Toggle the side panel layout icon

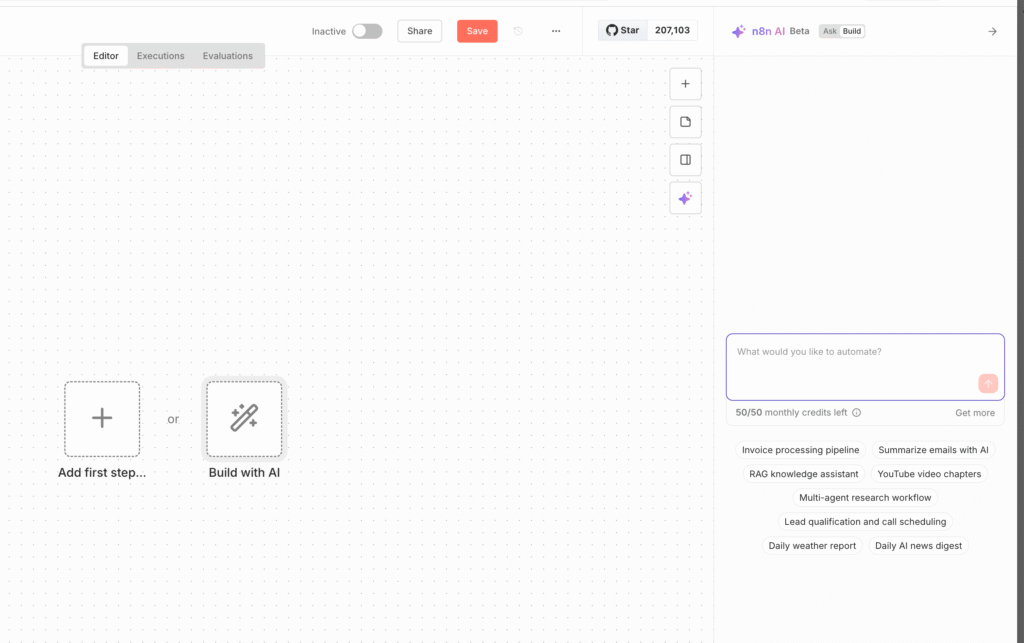[685, 160]
